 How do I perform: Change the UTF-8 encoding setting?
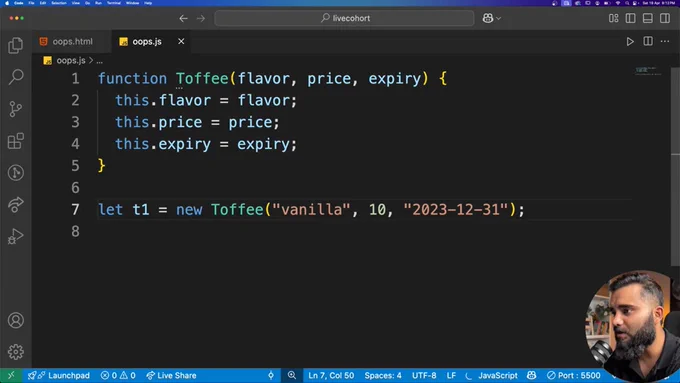tap(424, 375)
